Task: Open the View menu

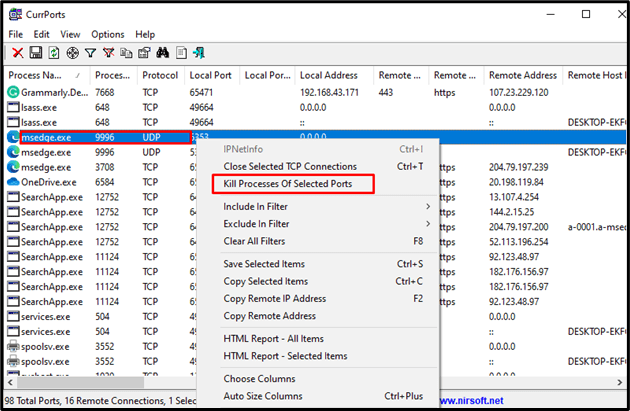Action: (70, 35)
